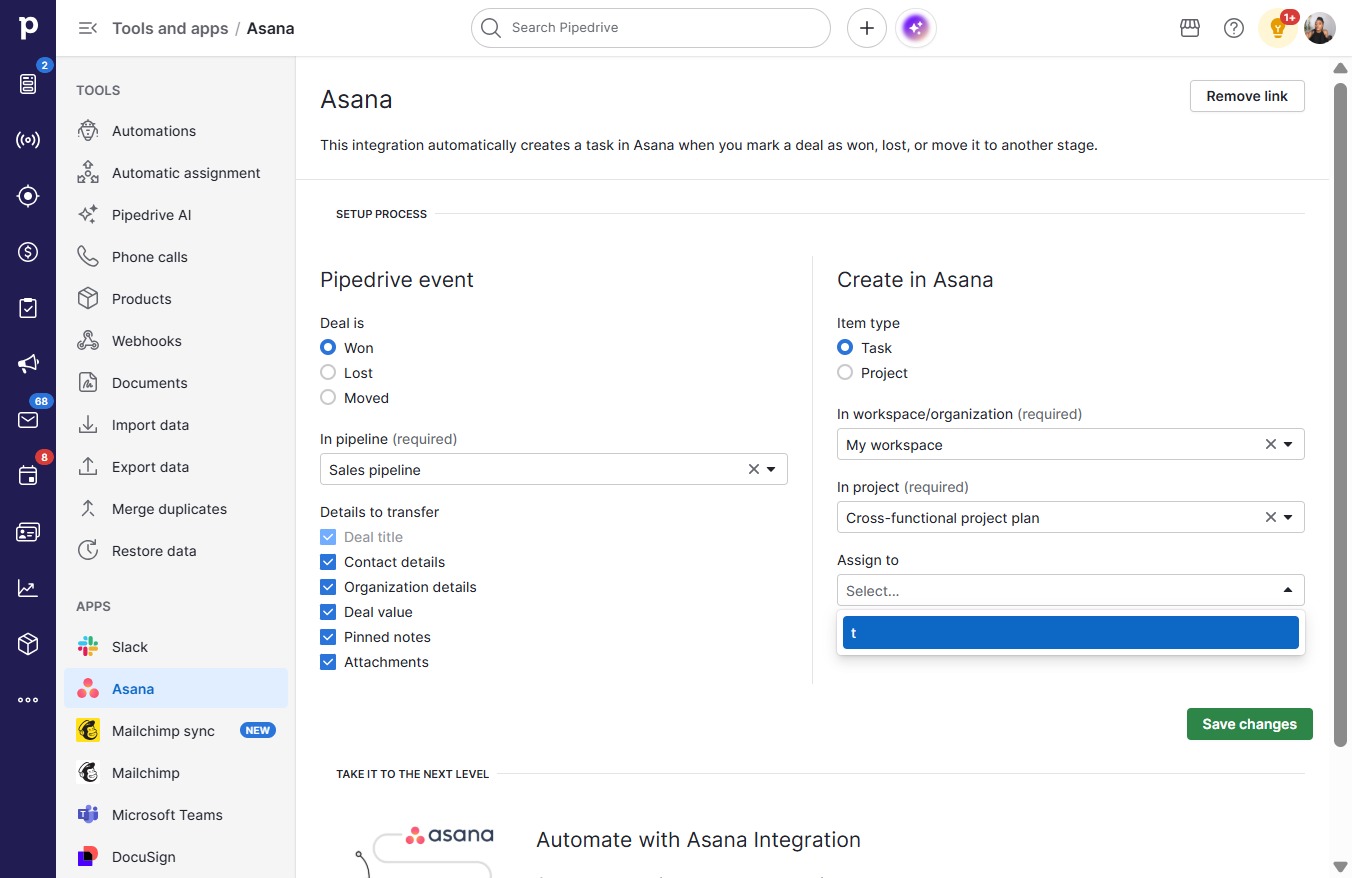Uncheck the Organization details checkbox

tap(328, 587)
